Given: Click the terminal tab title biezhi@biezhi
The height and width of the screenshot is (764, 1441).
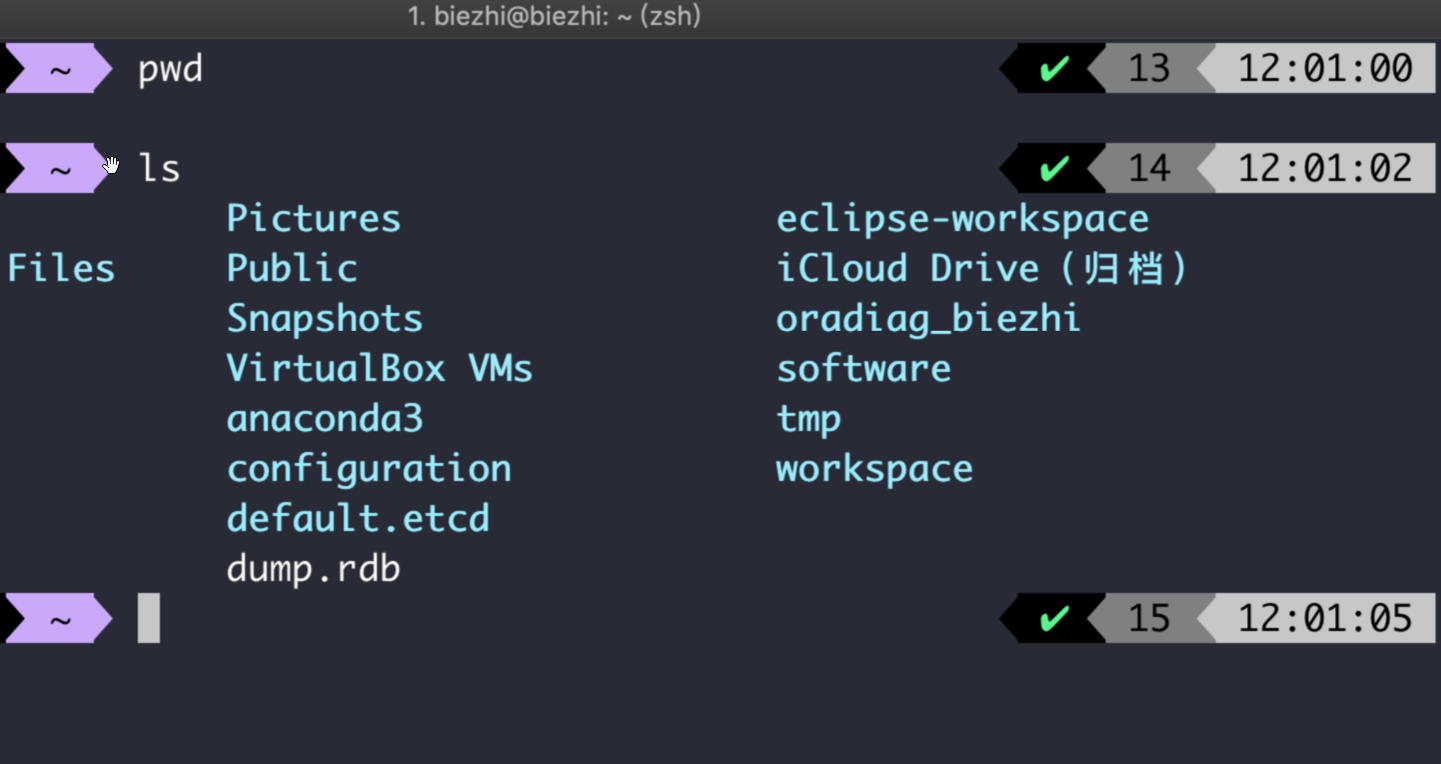Looking at the screenshot, I should 554,17.
